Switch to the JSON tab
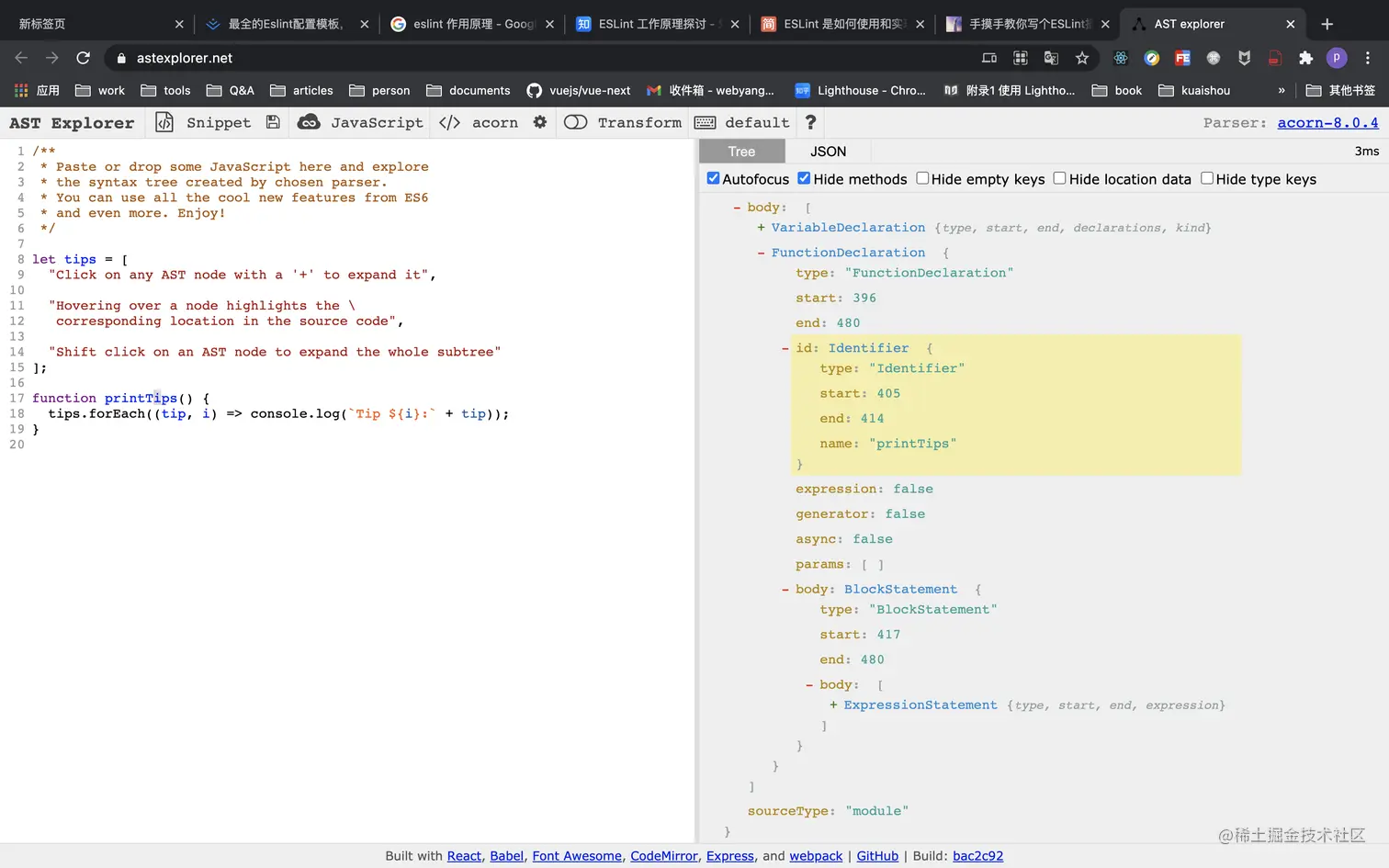 [828, 152]
